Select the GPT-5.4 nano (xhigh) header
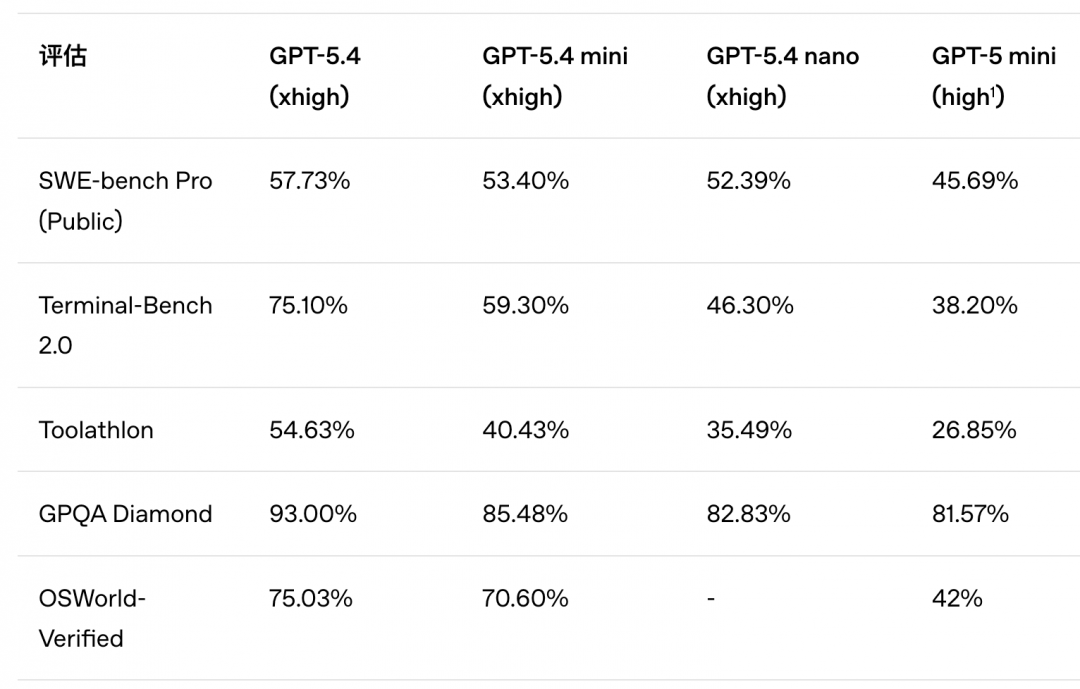1080x689 pixels. pyautogui.click(x=782, y=76)
